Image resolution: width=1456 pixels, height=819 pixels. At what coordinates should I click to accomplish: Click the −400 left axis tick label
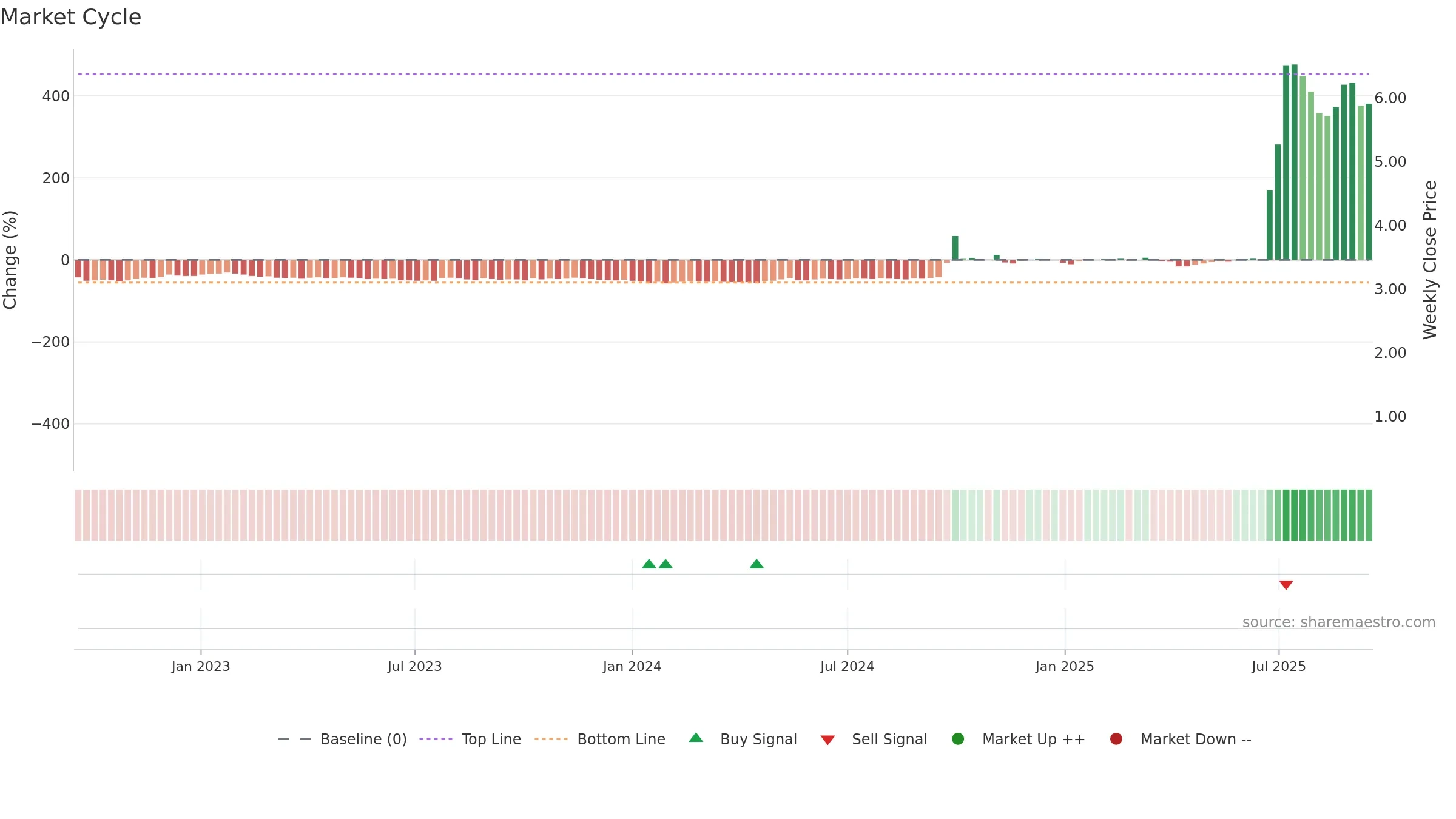pos(50,424)
